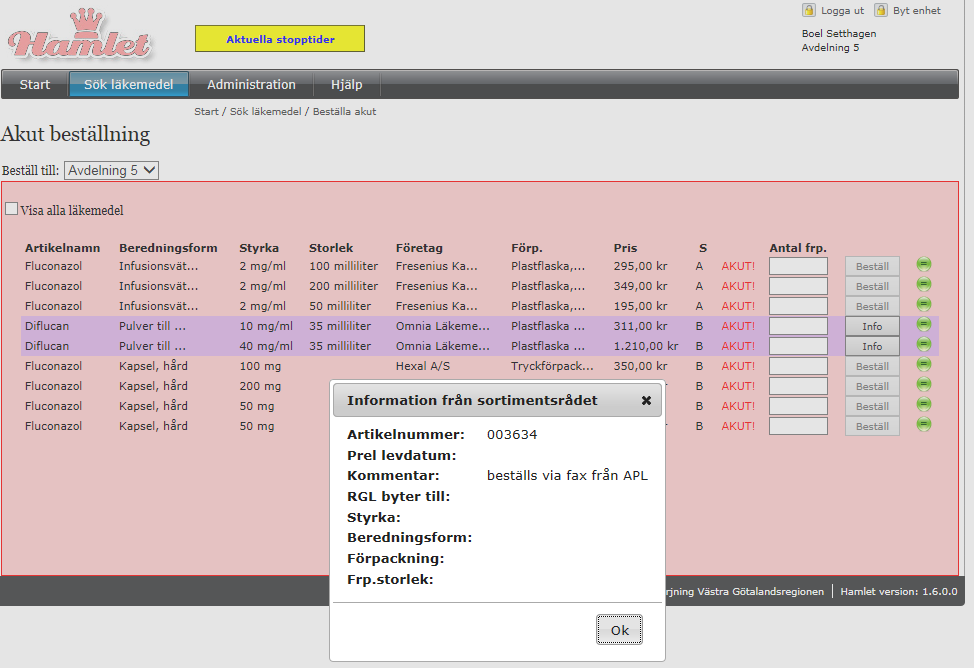Click the price 350,00 kr

[x=640, y=366]
